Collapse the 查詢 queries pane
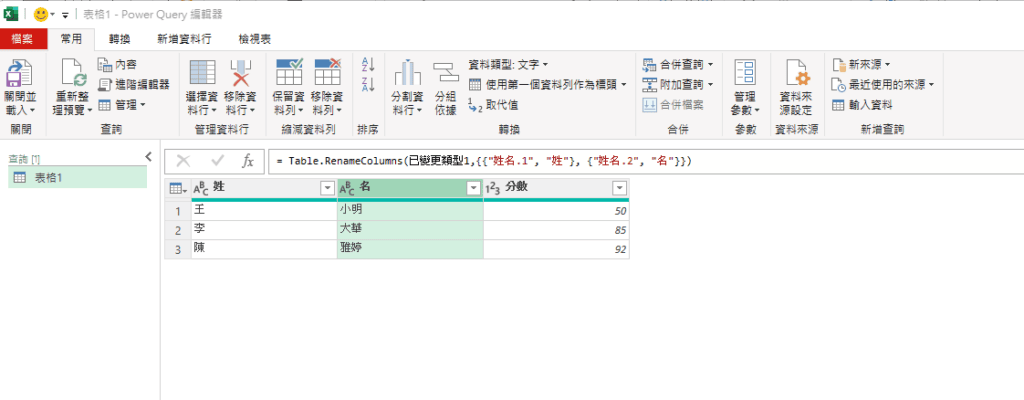Image resolution: width=1024 pixels, height=400 pixels. click(x=148, y=157)
